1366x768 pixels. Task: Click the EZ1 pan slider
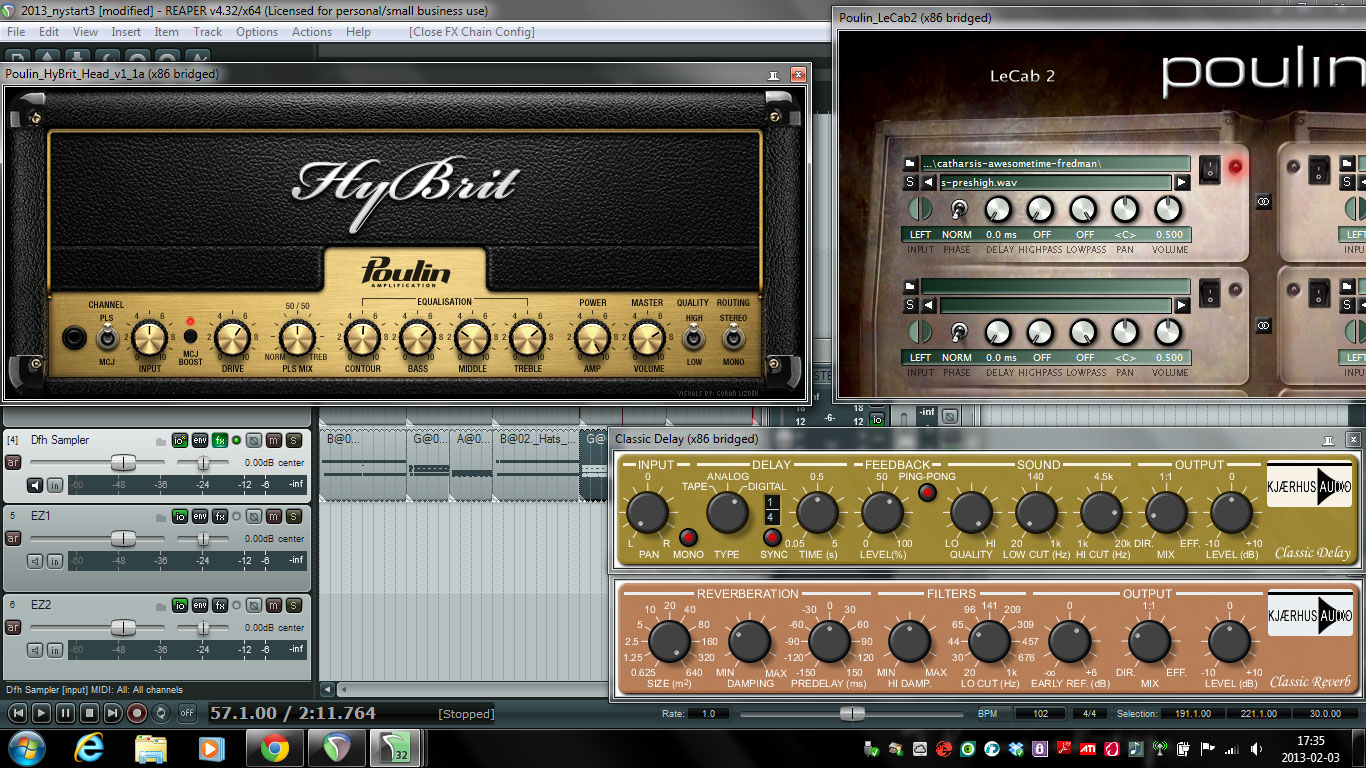click(x=203, y=539)
